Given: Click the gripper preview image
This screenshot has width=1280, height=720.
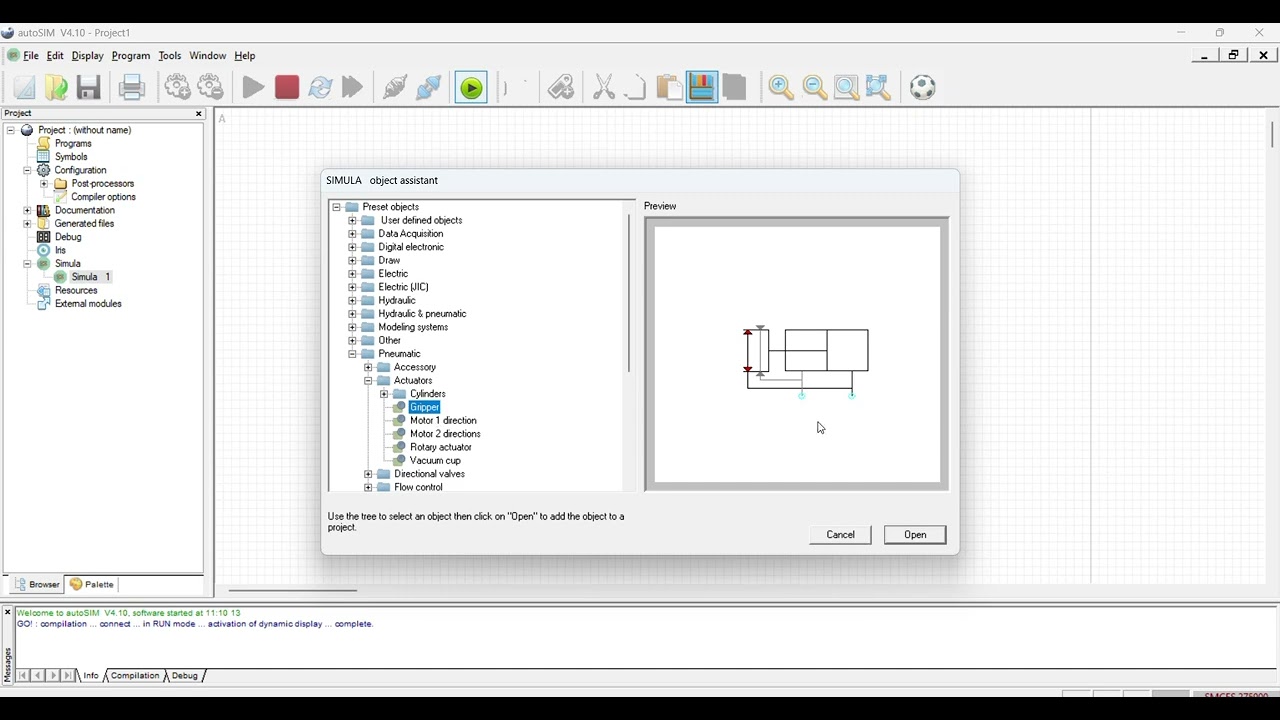Looking at the screenshot, I should (x=807, y=361).
